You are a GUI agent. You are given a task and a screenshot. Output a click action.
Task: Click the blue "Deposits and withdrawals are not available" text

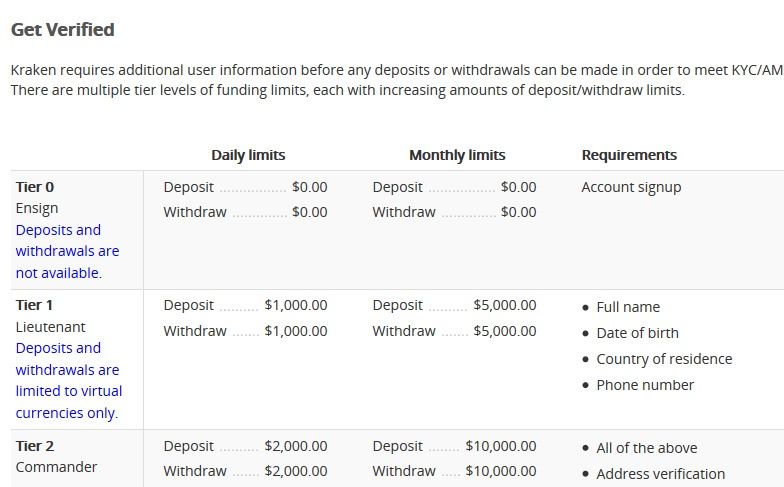coord(67,251)
